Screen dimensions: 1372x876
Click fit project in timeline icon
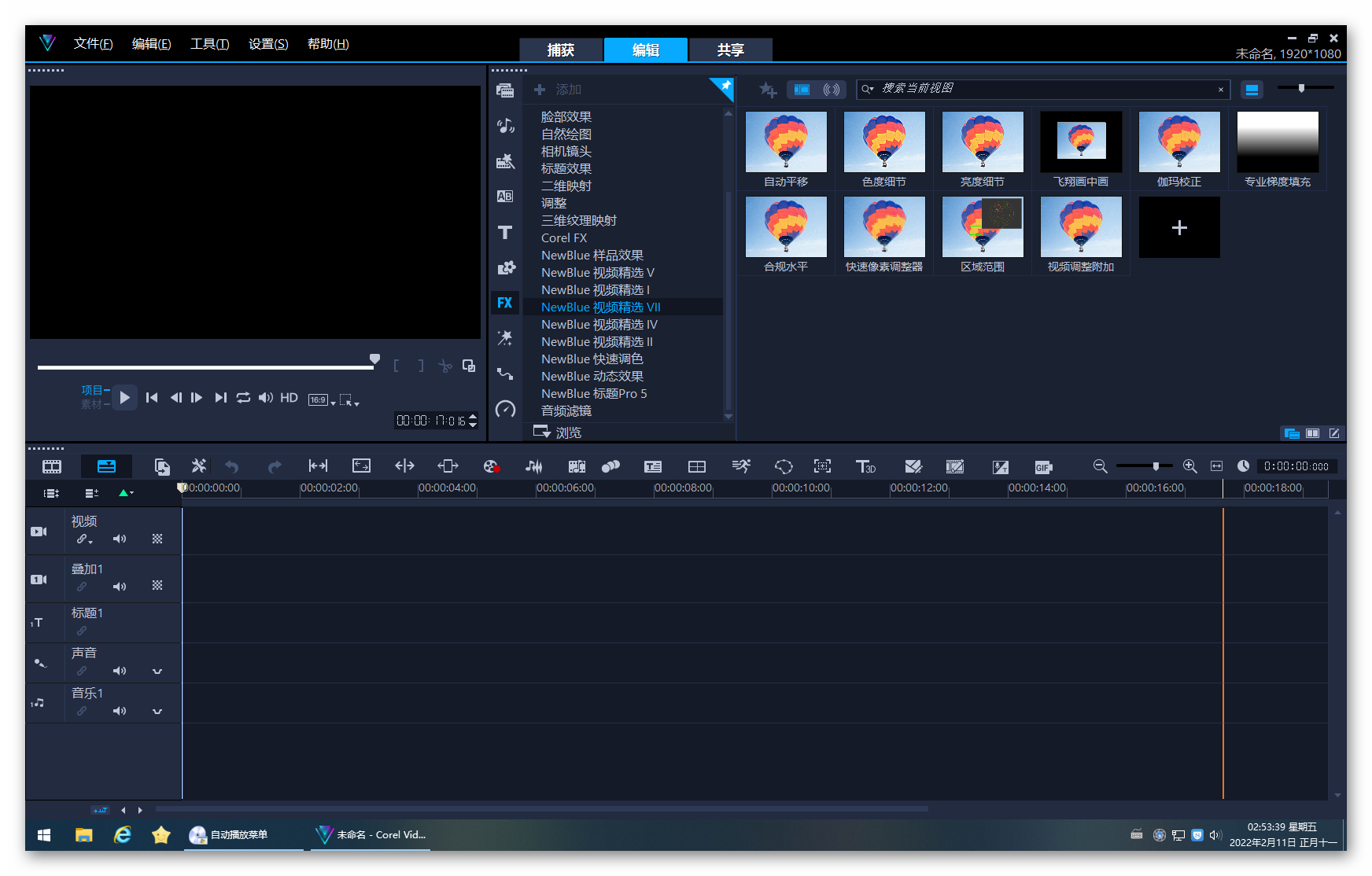pyautogui.click(x=1216, y=466)
